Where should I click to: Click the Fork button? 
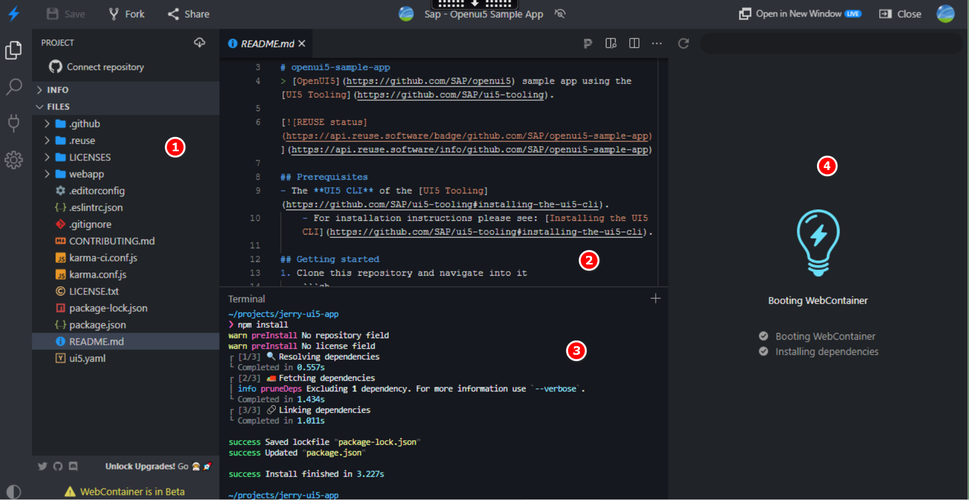(x=126, y=14)
